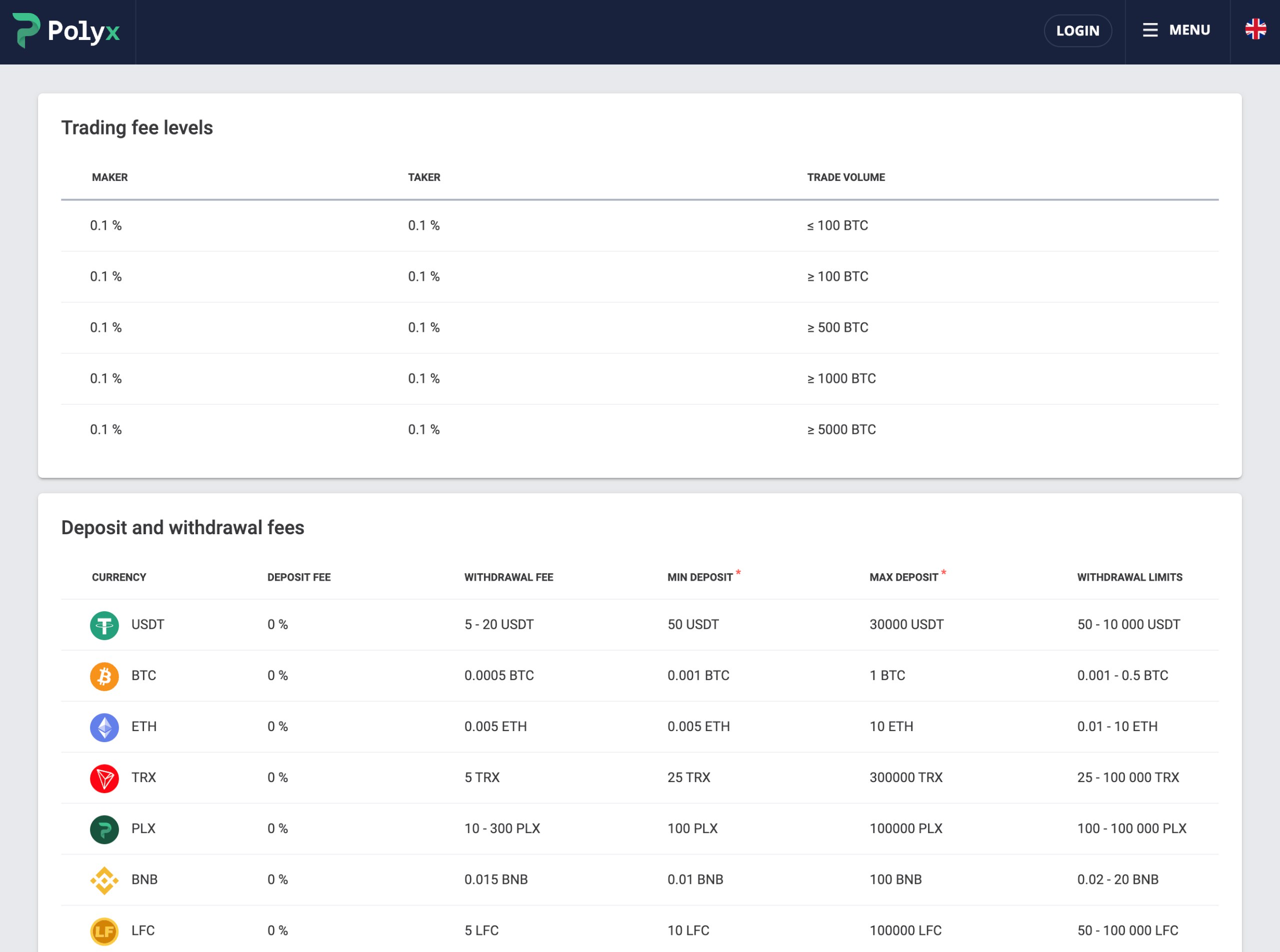
Task: Click the USDT Tether coin icon
Action: coord(104,625)
